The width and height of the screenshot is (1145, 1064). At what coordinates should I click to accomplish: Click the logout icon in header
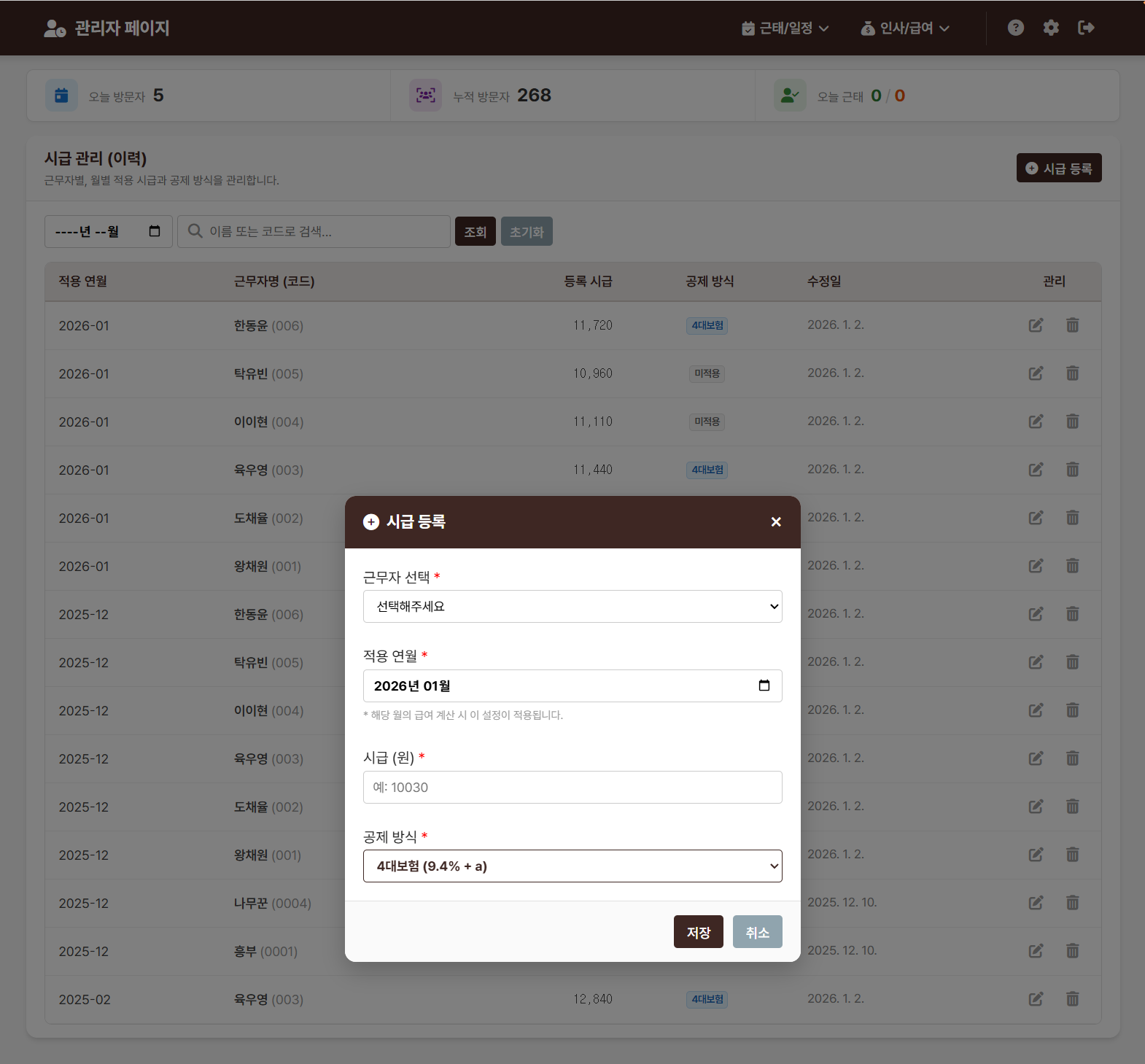[1085, 28]
